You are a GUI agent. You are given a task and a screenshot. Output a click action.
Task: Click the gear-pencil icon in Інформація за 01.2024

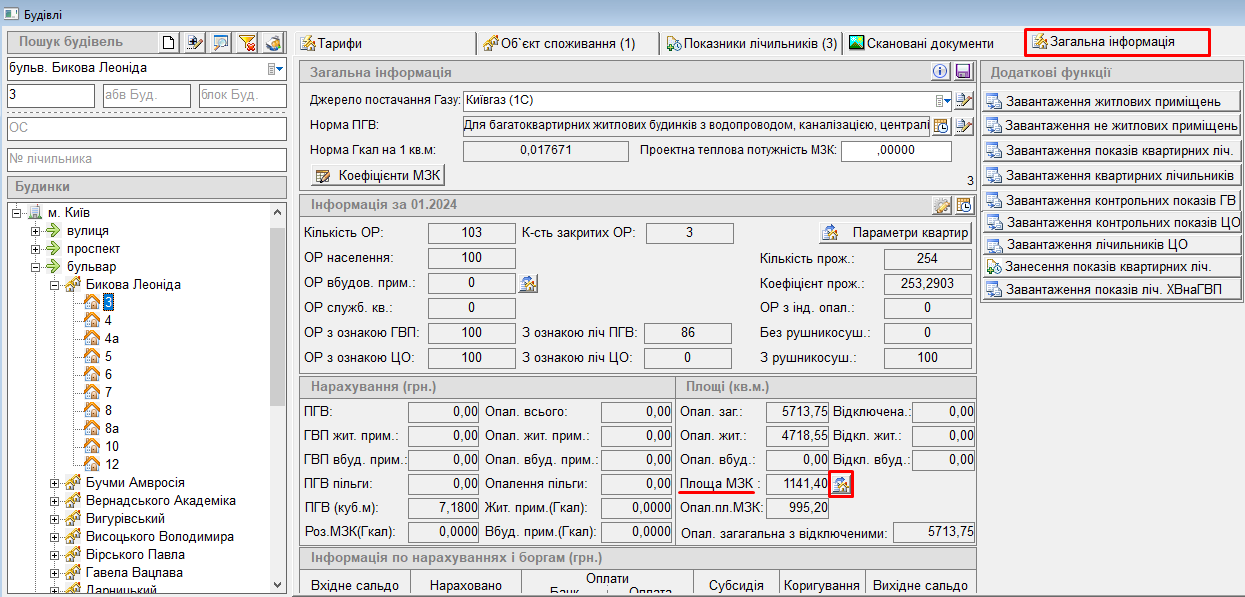click(x=941, y=205)
